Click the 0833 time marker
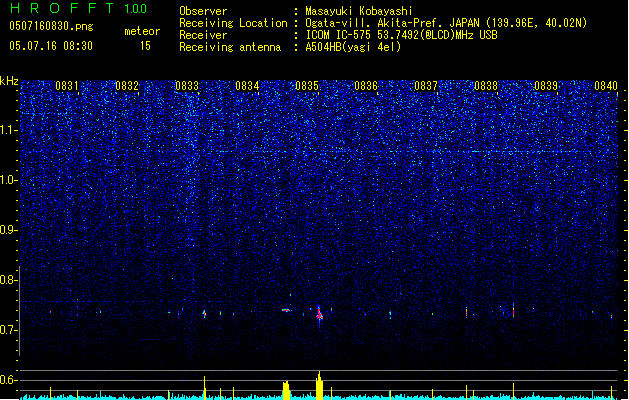Viewport: 629px width, 400px height. click(187, 86)
